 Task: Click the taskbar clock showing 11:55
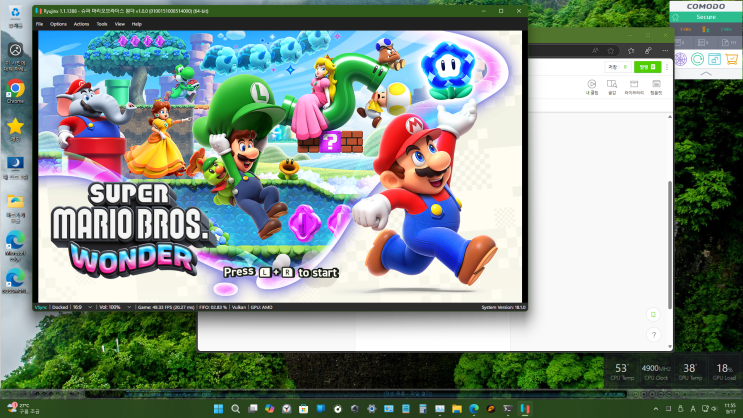[730, 409]
